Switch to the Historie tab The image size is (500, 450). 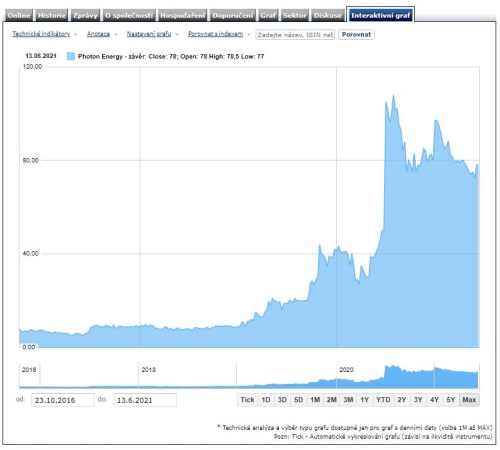[x=51, y=15]
